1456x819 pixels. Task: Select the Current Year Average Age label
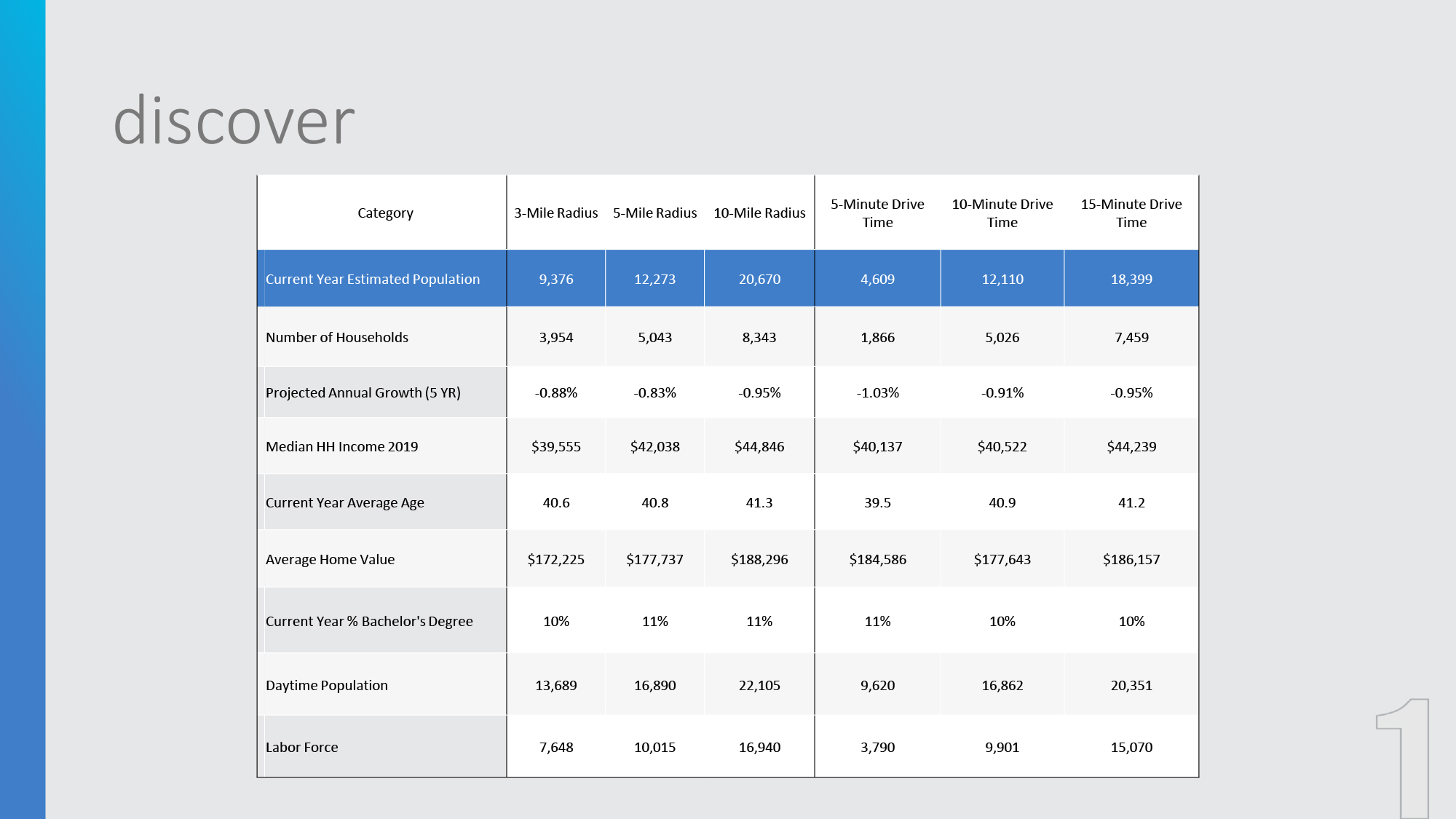(x=344, y=503)
